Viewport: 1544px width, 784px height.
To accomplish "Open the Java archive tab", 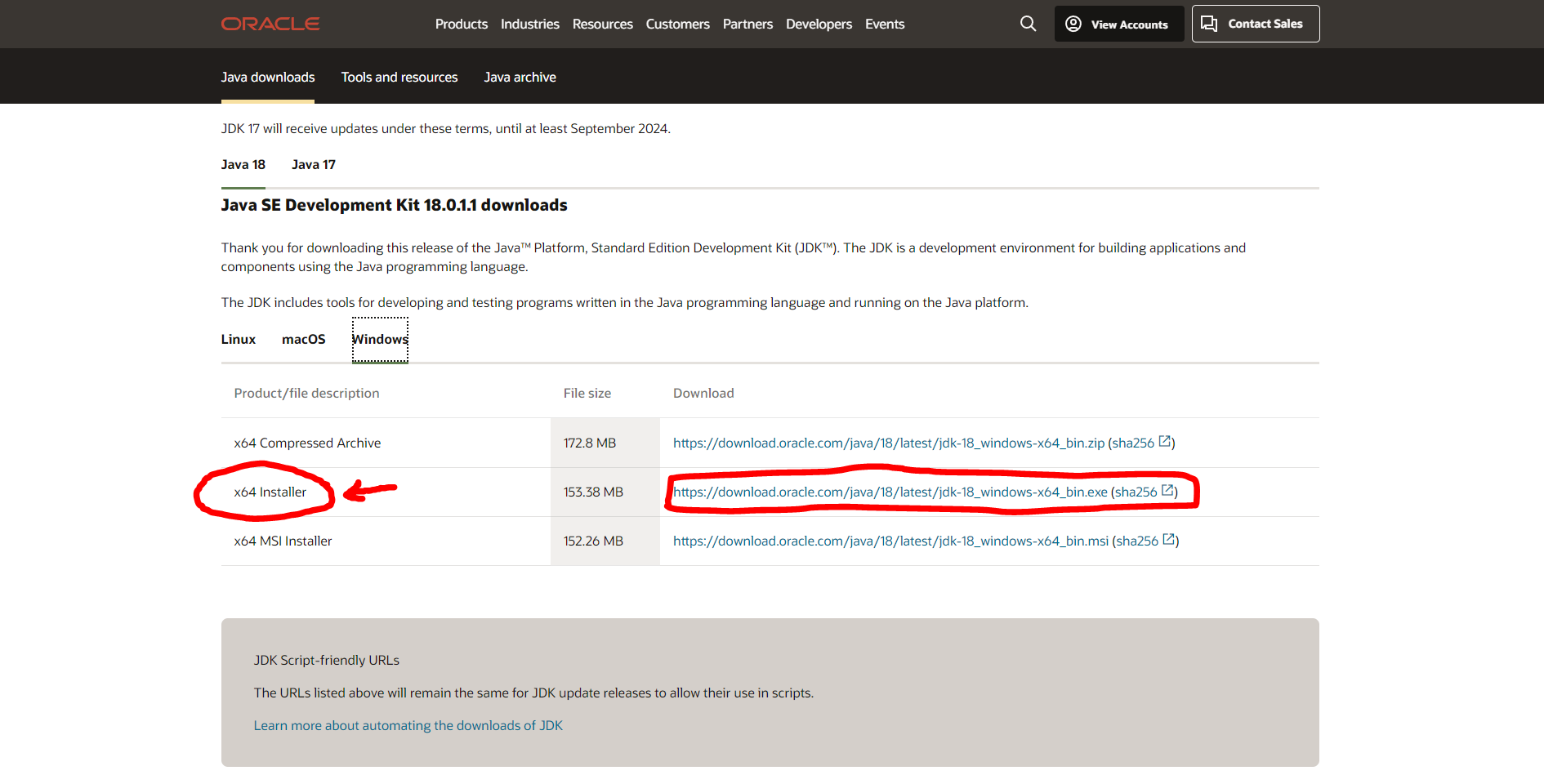I will click(520, 77).
